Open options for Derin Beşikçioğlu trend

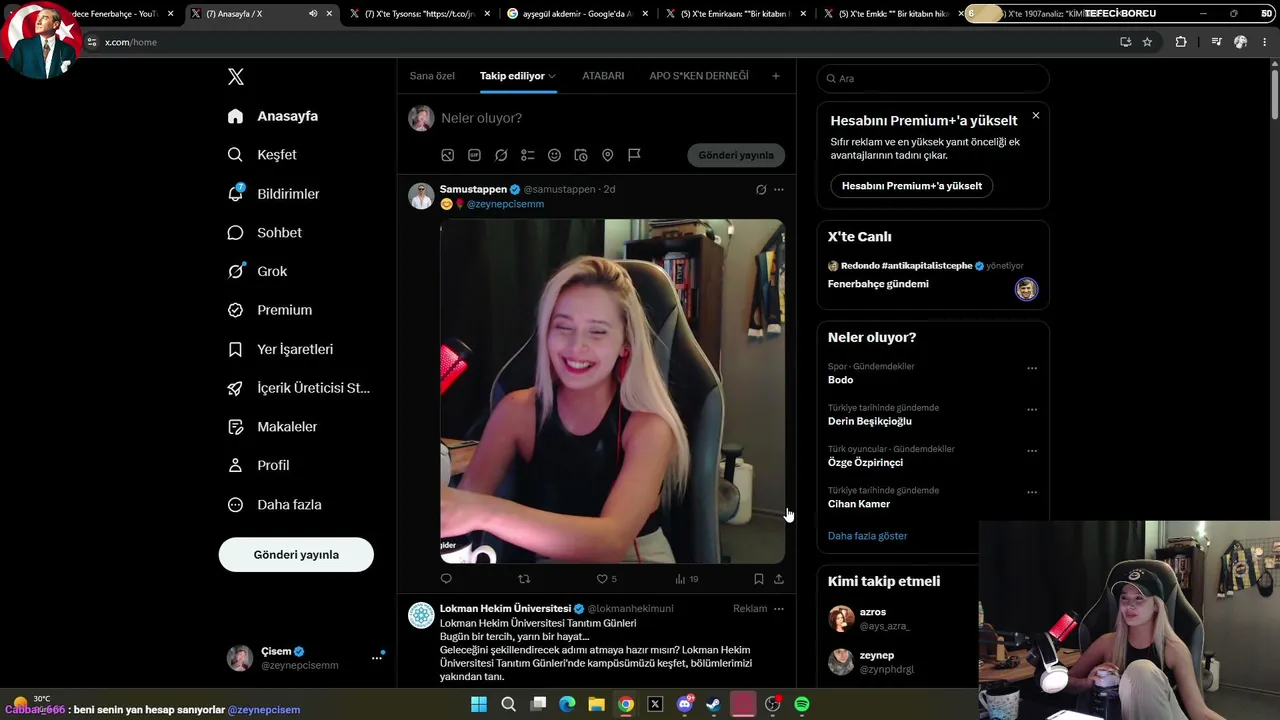pyautogui.click(x=1032, y=409)
